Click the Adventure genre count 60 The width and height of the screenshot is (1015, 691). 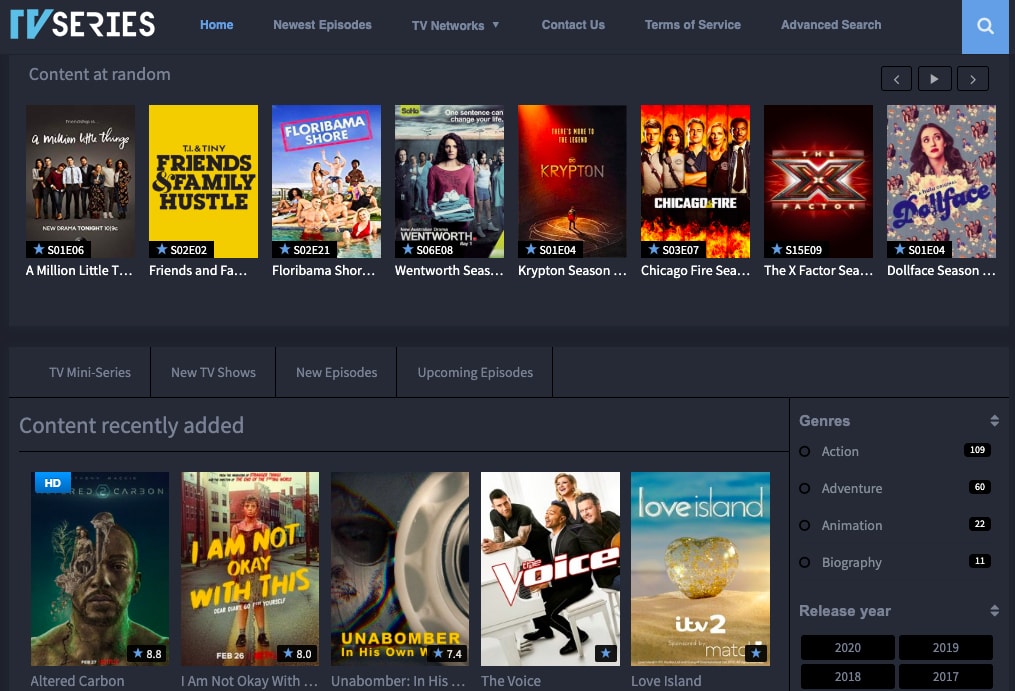pyautogui.click(x=979, y=487)
